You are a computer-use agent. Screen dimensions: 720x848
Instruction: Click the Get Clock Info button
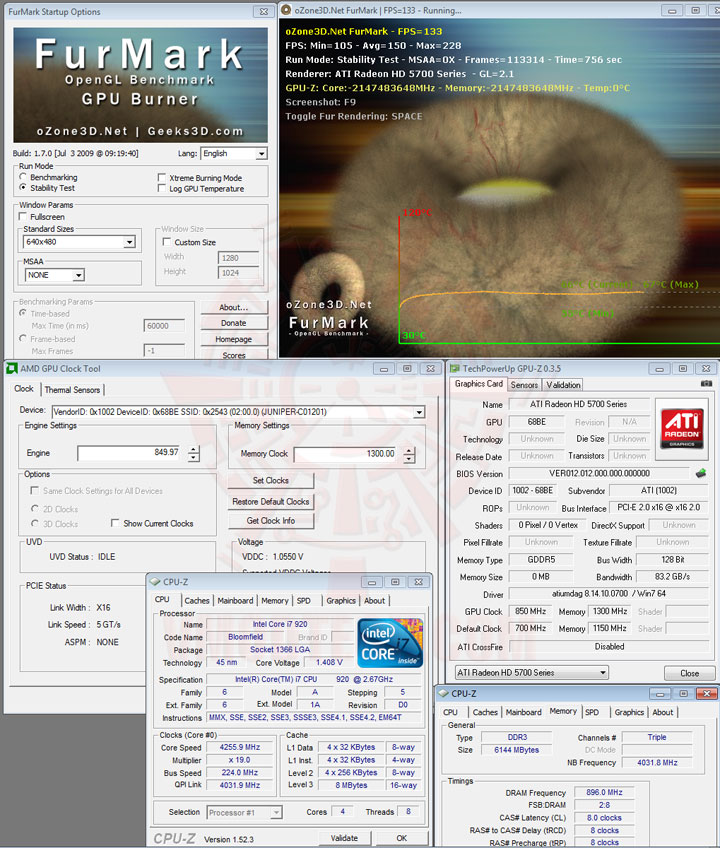point(270,520)
